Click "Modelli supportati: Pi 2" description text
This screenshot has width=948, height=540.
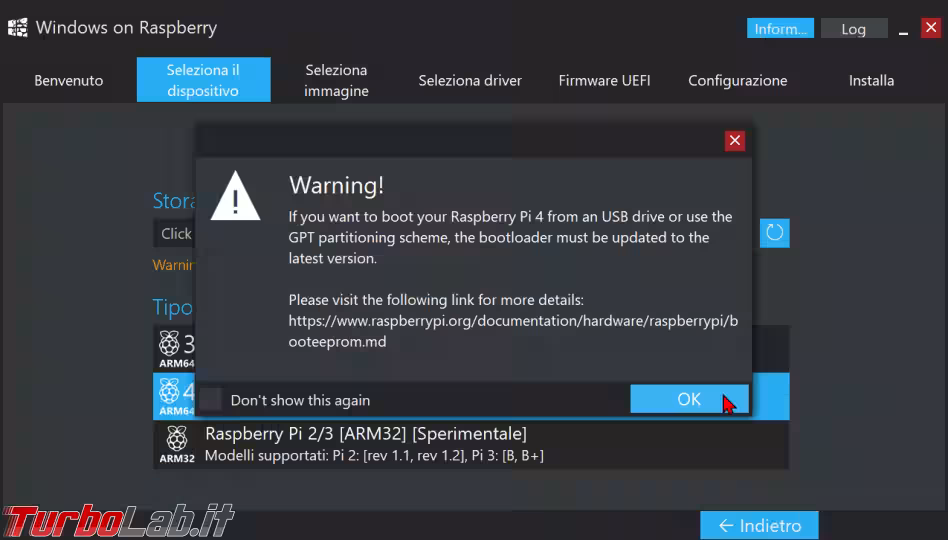pyautogui.click(x=374, y=455)
